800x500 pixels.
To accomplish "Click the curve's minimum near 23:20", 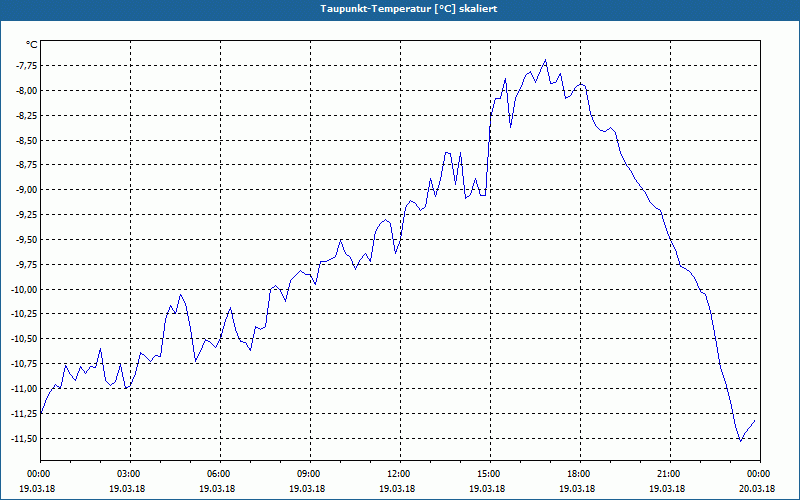I will pyautogui.click(x=740, y=441).
